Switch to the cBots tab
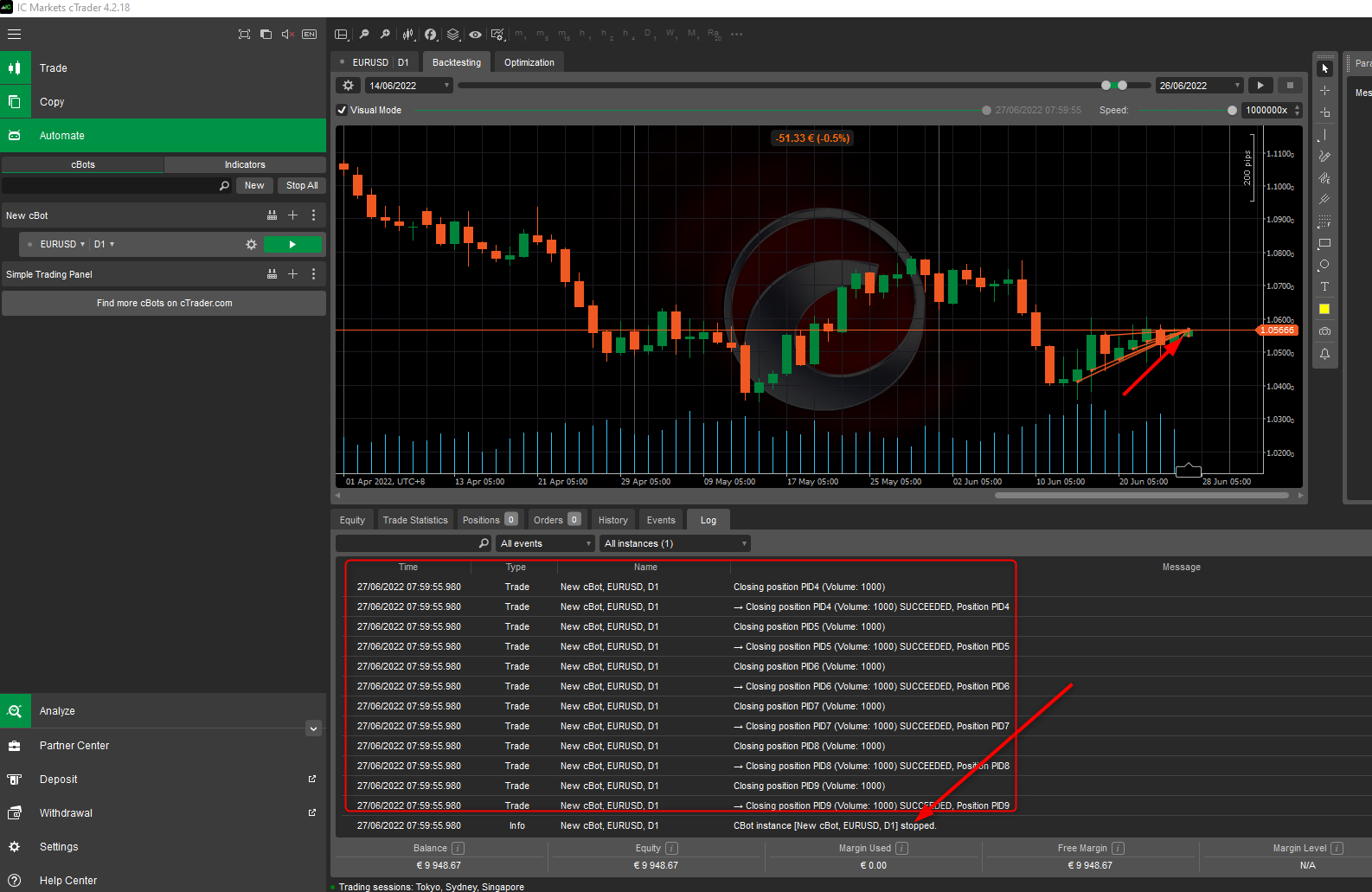 click(x=83, y=164)
